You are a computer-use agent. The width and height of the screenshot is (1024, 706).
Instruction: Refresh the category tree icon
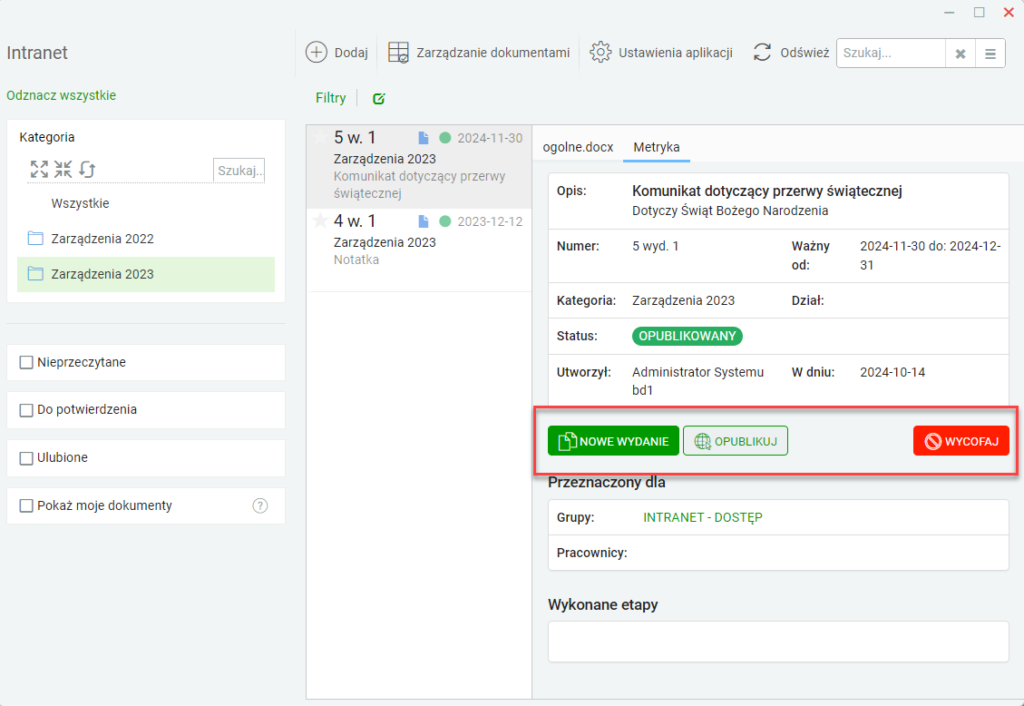click(88, 170)
